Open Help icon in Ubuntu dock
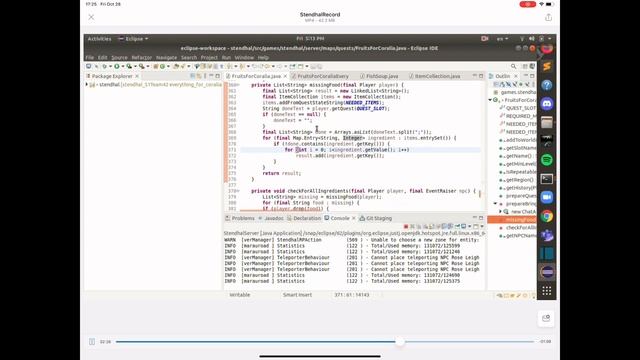This screenshot has width=640, height=360. click(x=547, y=85)
